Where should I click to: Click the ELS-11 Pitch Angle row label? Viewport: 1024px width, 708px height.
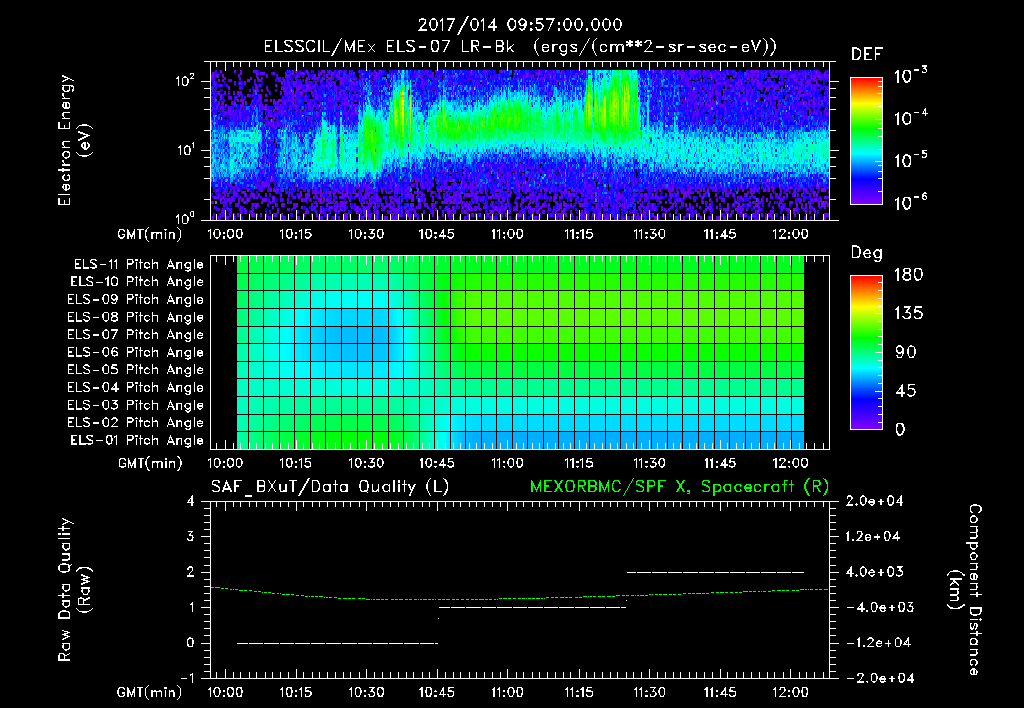138,265
